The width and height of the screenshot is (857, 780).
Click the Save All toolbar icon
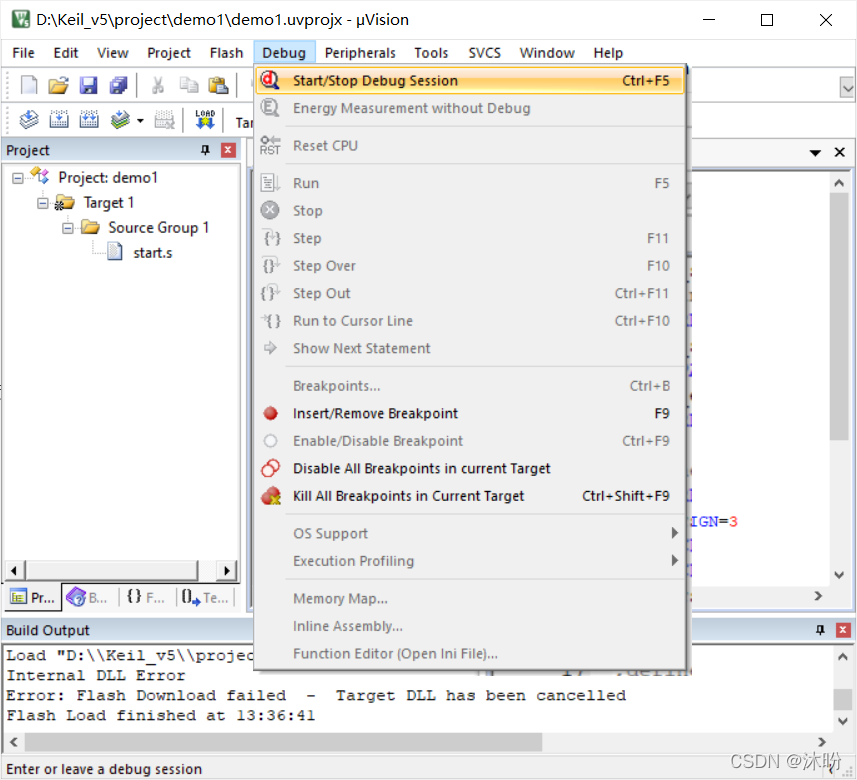pos(118,85)
